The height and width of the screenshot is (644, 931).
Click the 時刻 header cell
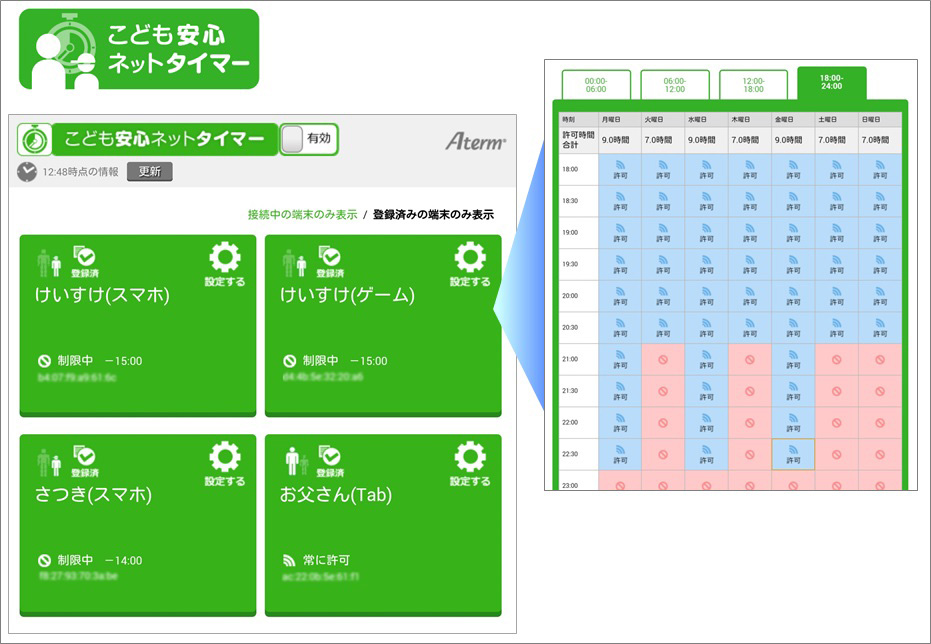click(x=579, y=119)
